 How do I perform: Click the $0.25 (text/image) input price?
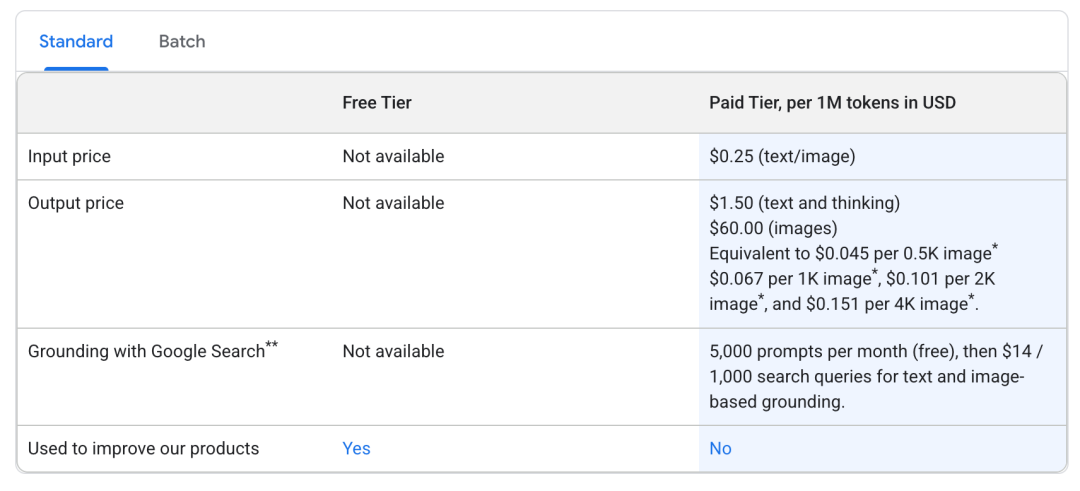click(x=781, y=157)
